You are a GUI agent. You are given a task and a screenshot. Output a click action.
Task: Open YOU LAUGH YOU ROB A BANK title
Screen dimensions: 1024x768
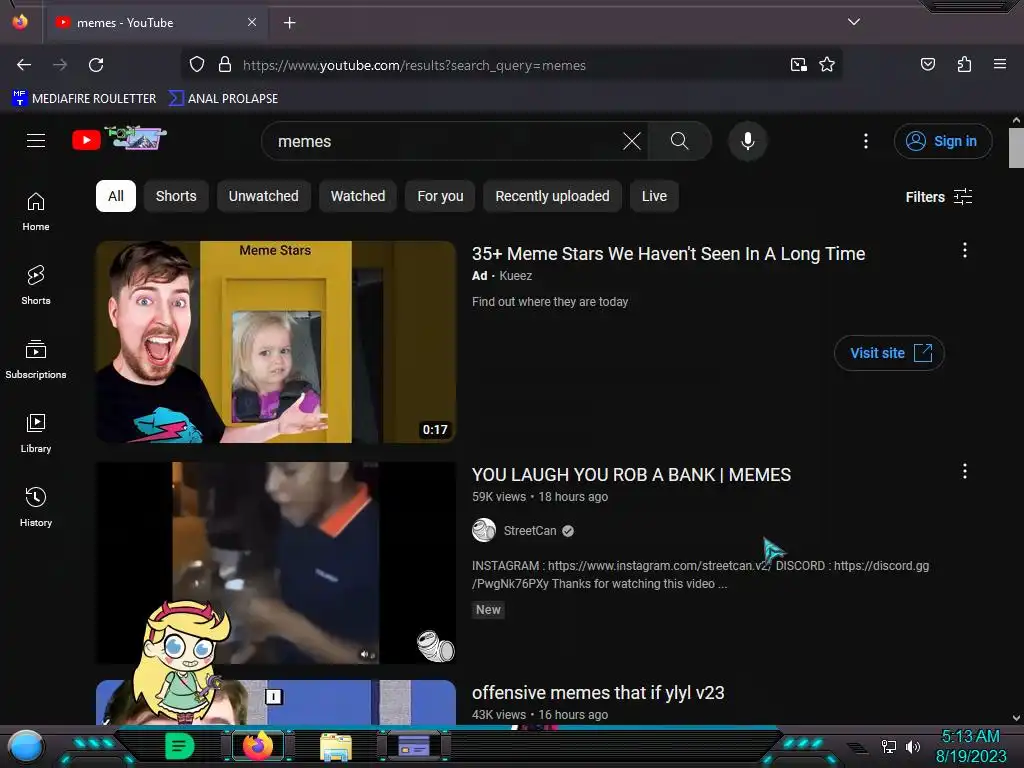631,475
